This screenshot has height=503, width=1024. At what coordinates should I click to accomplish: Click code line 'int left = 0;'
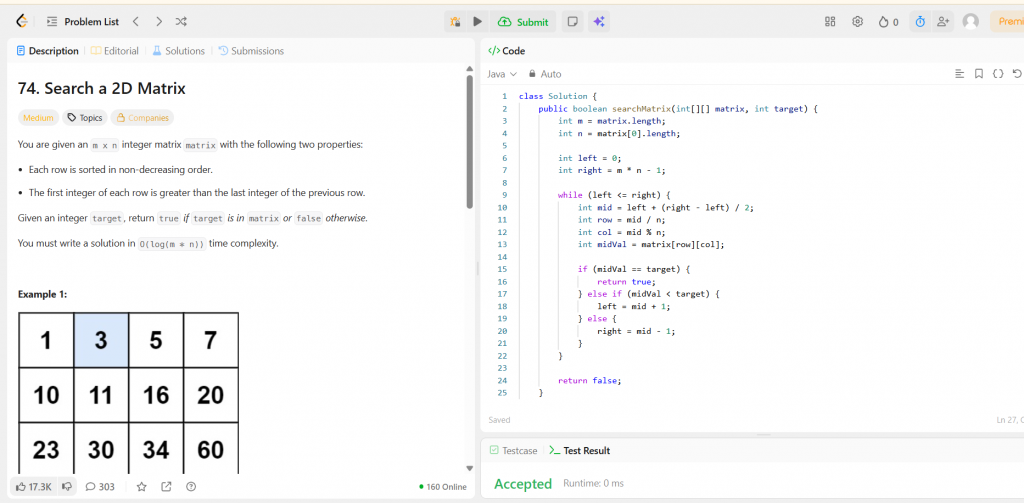pos(590,158)
